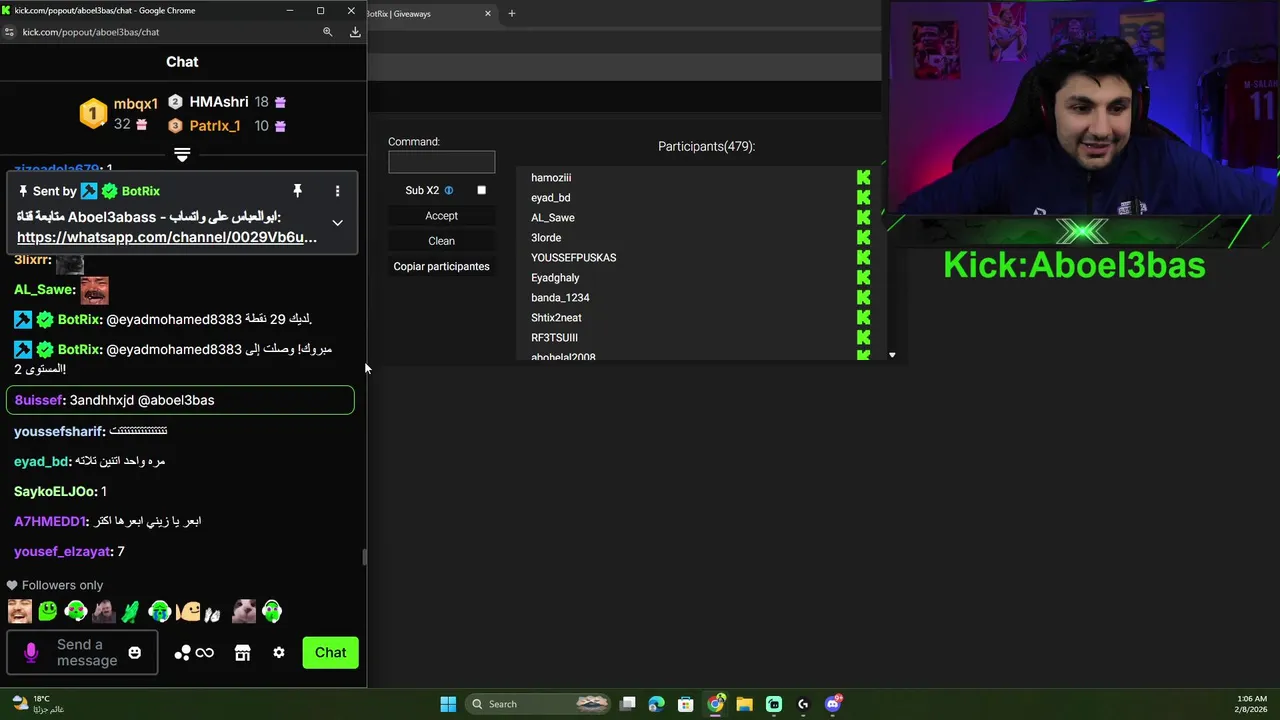This screenshot has width=1280, height=720.
Task: Click the Kick icon next to hamoziii
Action: [864, 177]
